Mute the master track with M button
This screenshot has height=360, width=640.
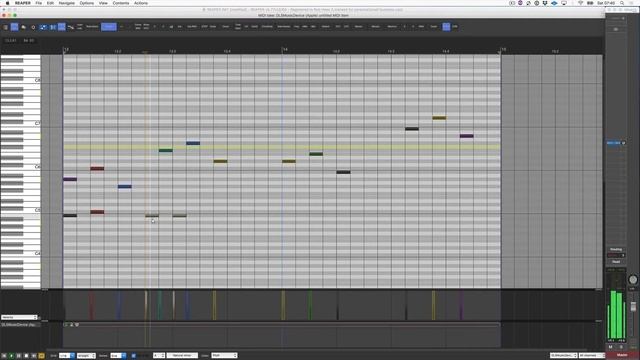click(x=611, y=347)
